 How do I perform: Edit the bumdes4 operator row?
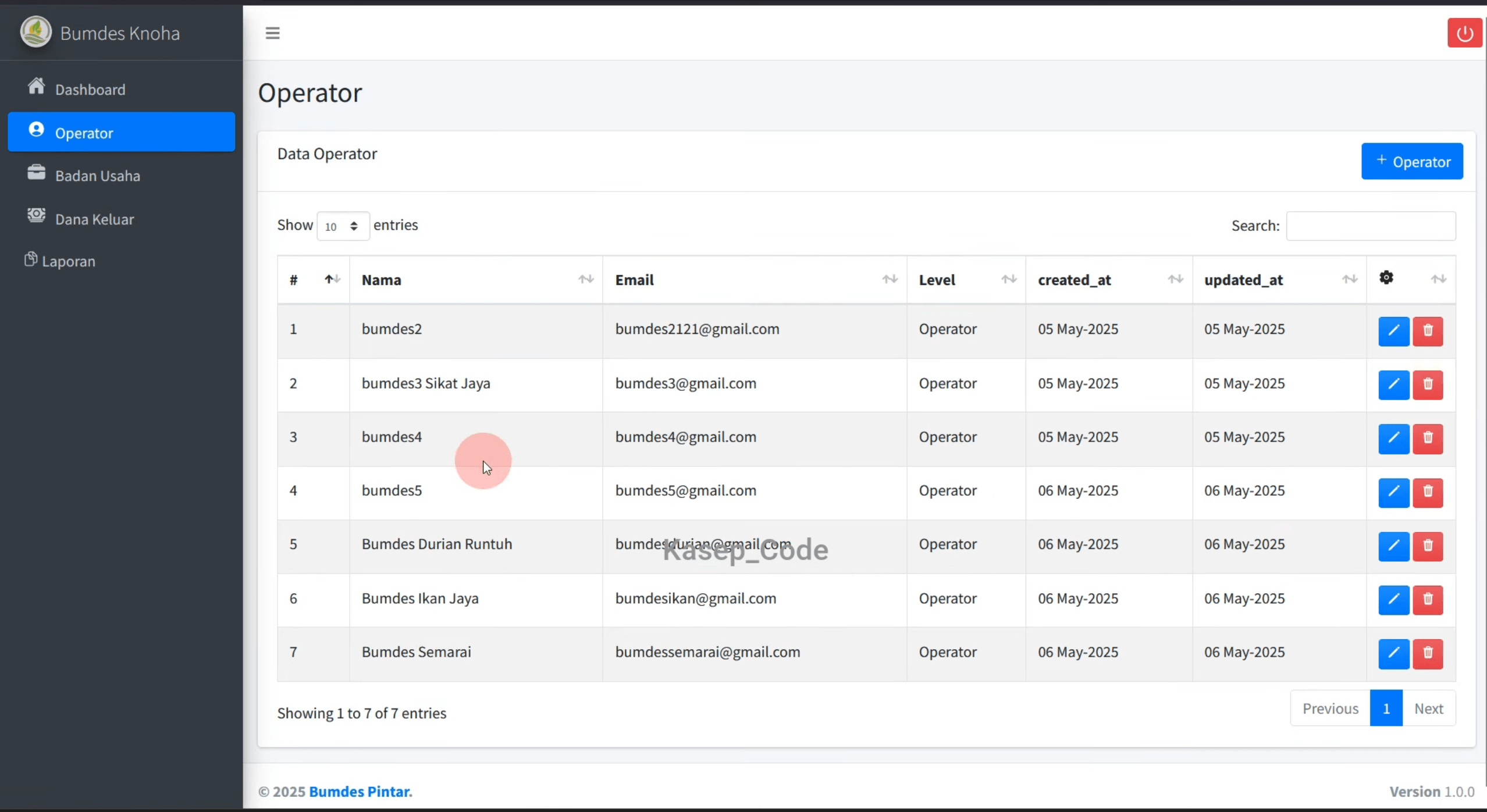pyautogui.click(x=1394, y=439)
